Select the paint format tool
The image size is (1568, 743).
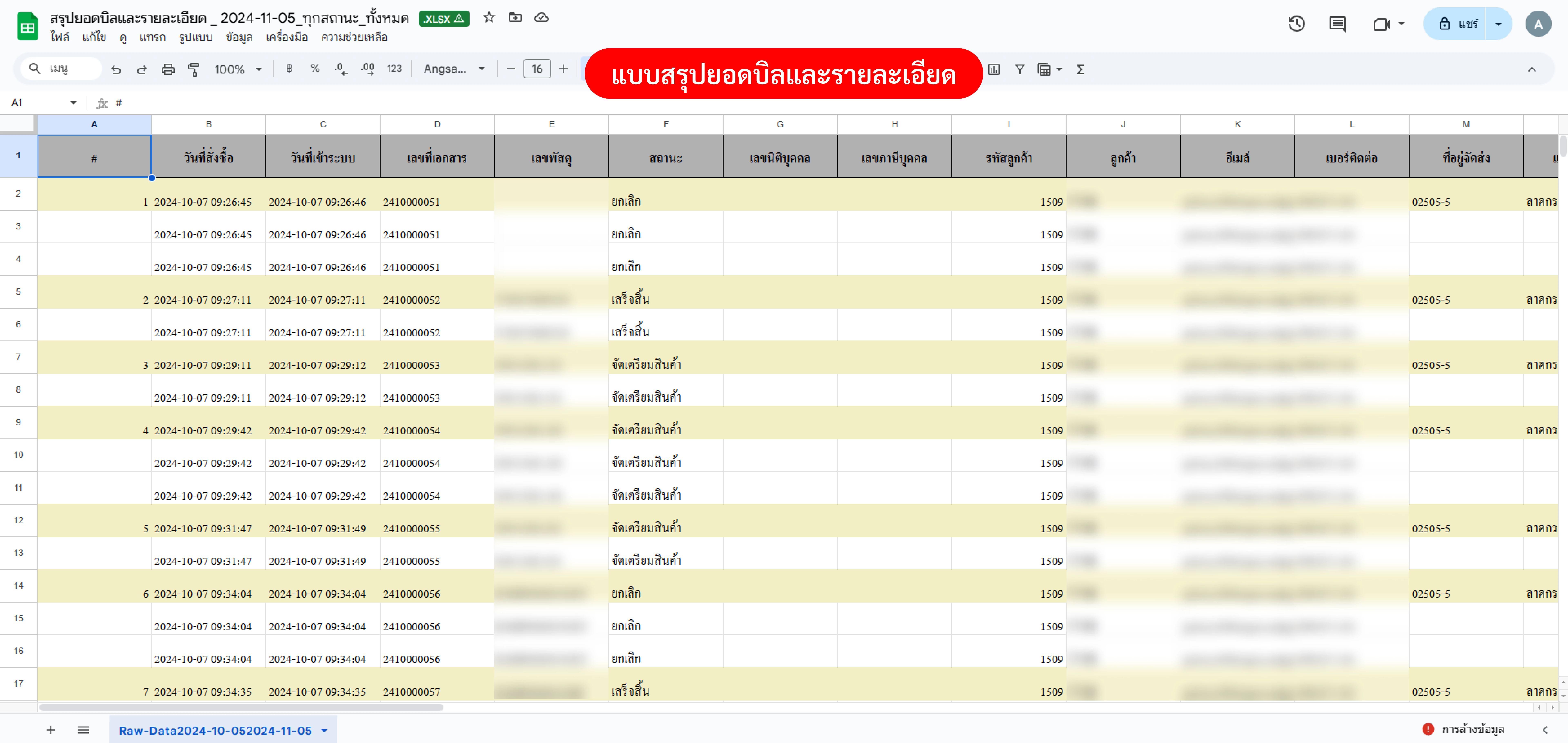[x=194, y=69]
